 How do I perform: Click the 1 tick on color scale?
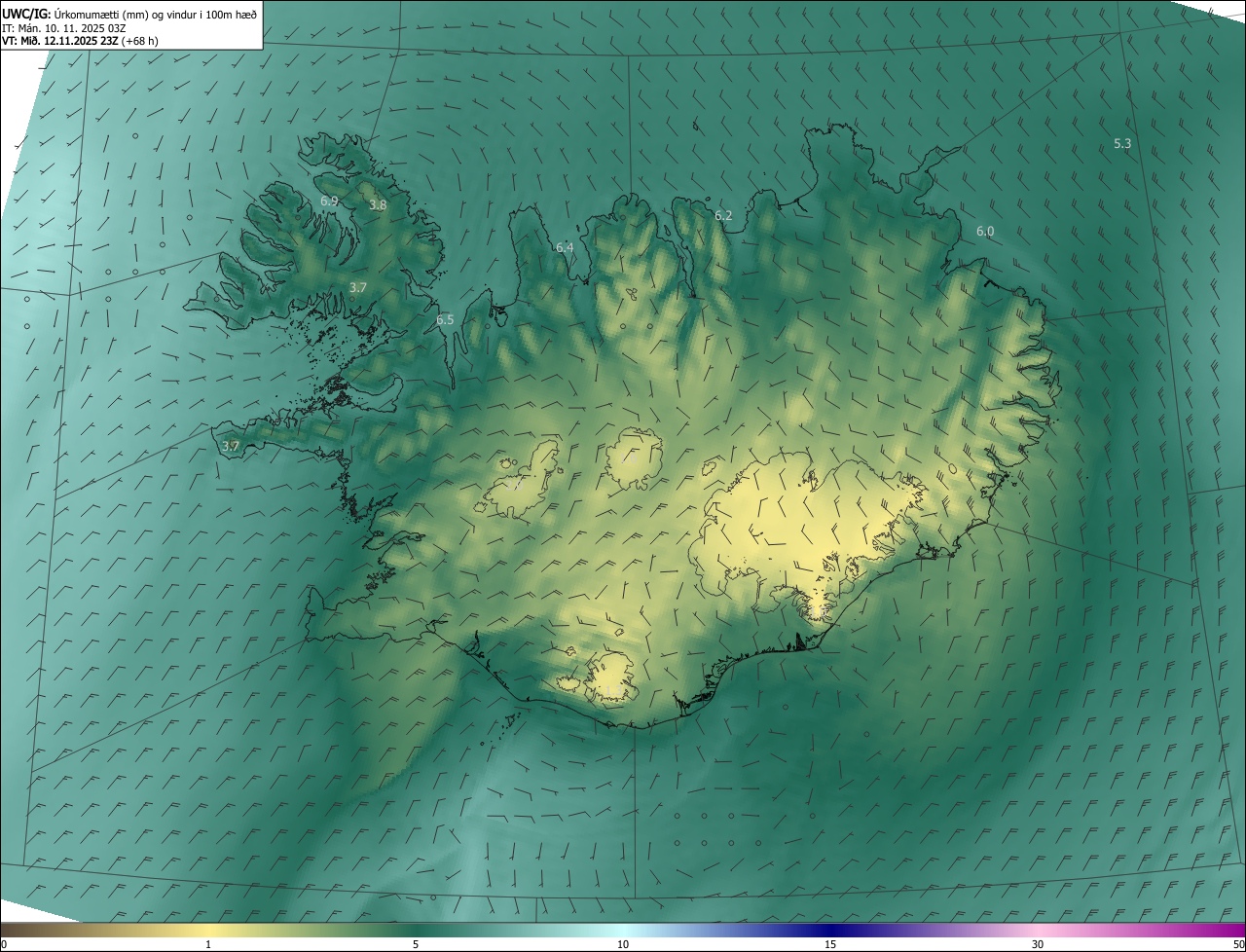(208, 944)
